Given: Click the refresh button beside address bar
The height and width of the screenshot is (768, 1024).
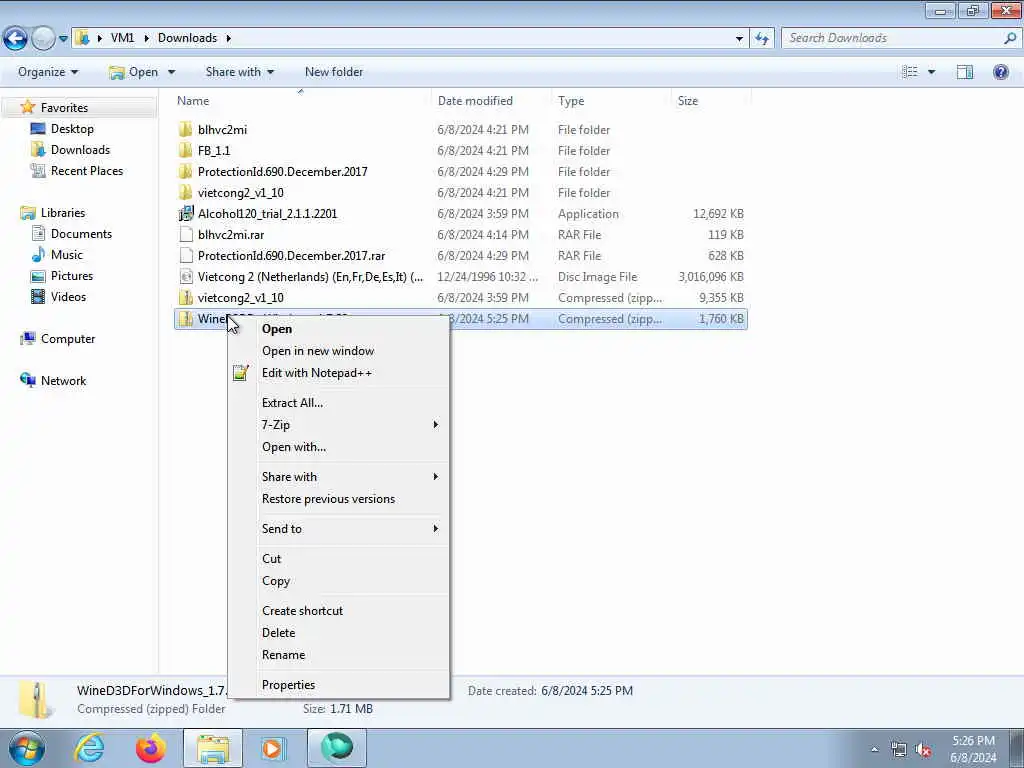Looking at the screenshot, I should [x=762, y=39].
